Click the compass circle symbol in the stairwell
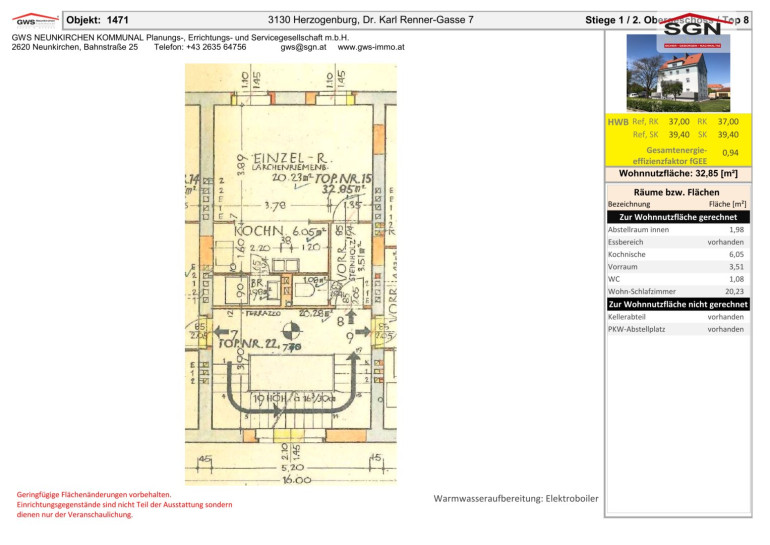 point(290,332)
